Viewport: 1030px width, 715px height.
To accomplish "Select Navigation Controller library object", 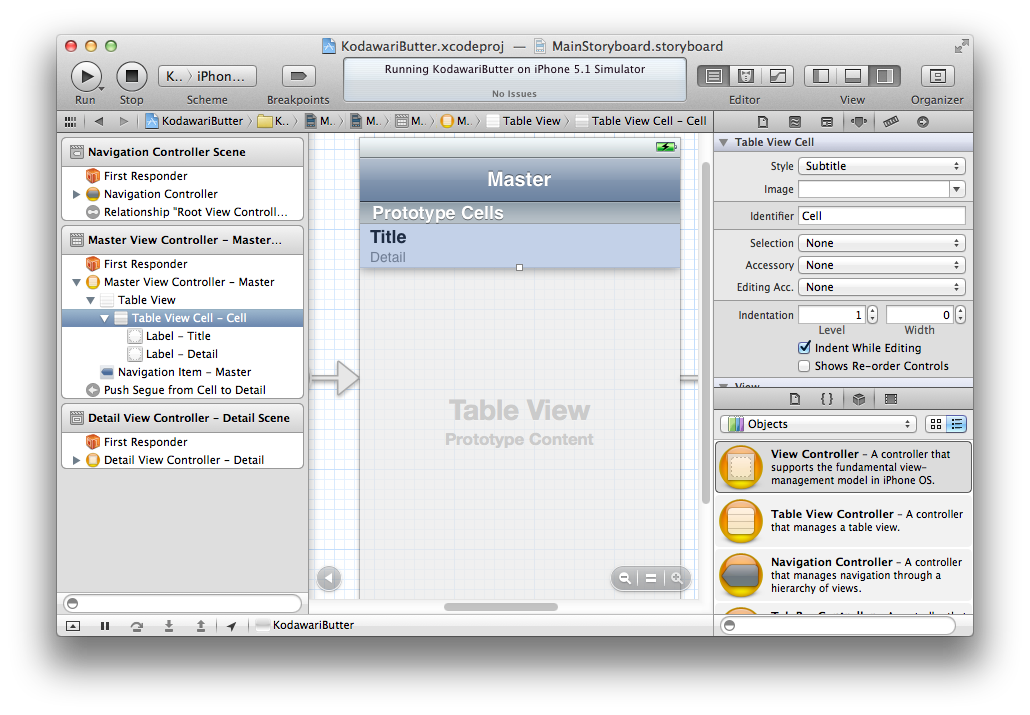I will (843, 575).
